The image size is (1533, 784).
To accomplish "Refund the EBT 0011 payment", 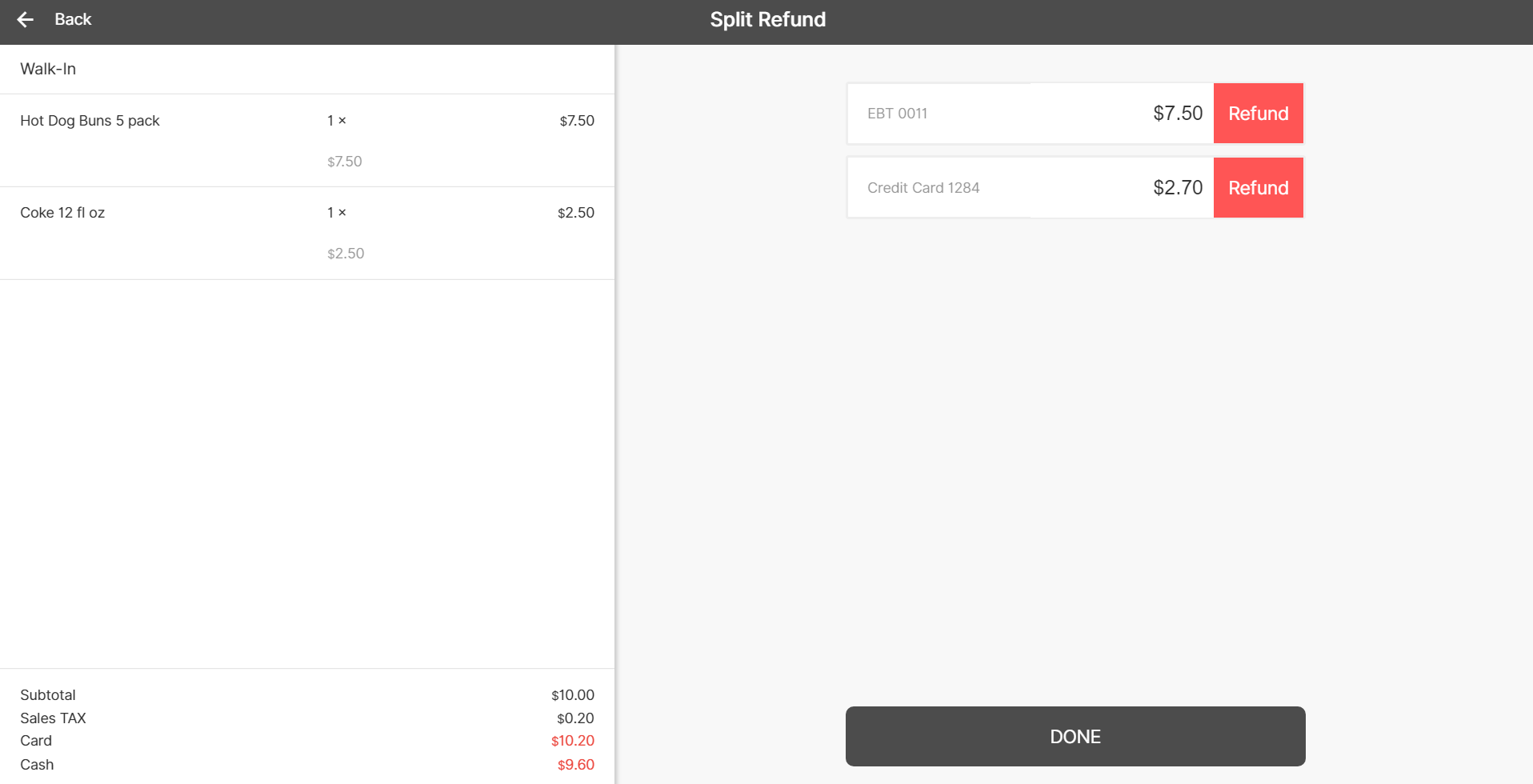I will click(x=1258, y=114).
